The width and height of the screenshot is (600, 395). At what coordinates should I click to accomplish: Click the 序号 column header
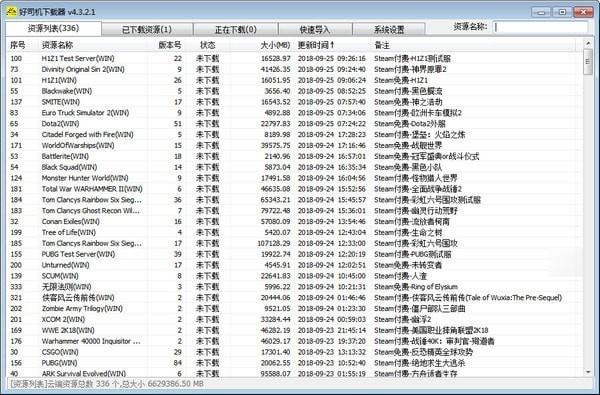tap(18, 45)
